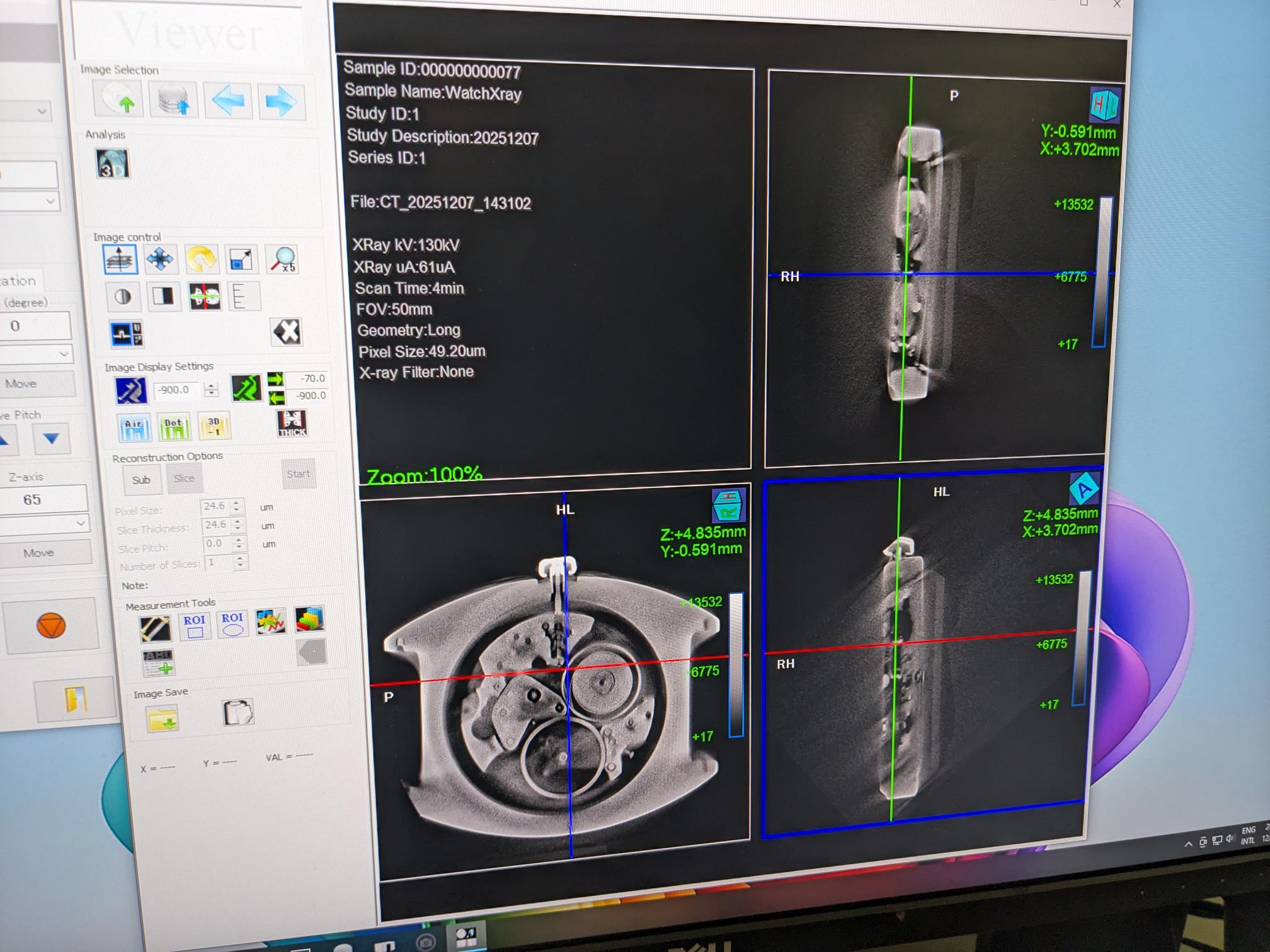Image resolution: width=1270 pixels, height=952 pixels.
Task: Toggle the crosshair lines overlay button
Action: [x=205, y=296]
